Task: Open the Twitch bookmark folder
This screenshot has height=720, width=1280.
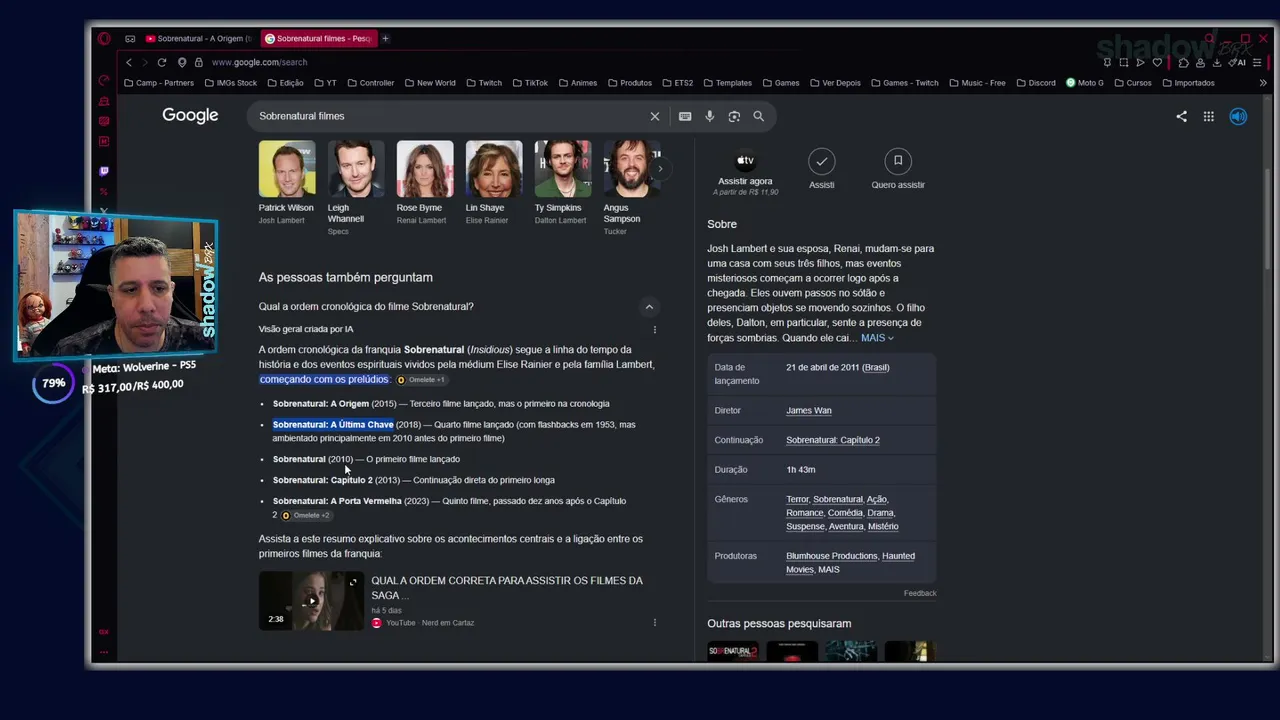Action: 484,83
